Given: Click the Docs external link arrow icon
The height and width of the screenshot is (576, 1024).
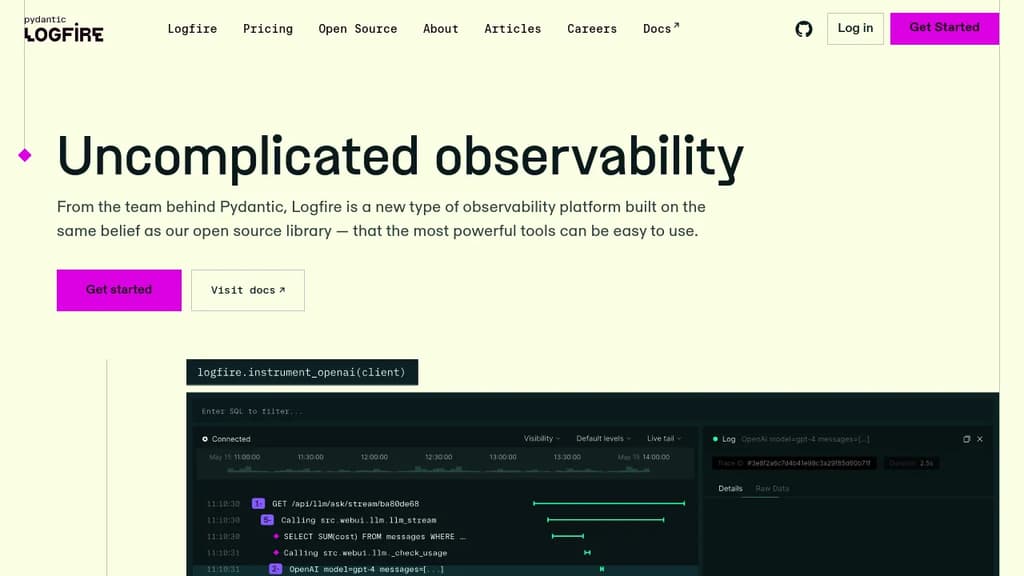Looking at the screenshot, I should point(676,23).
